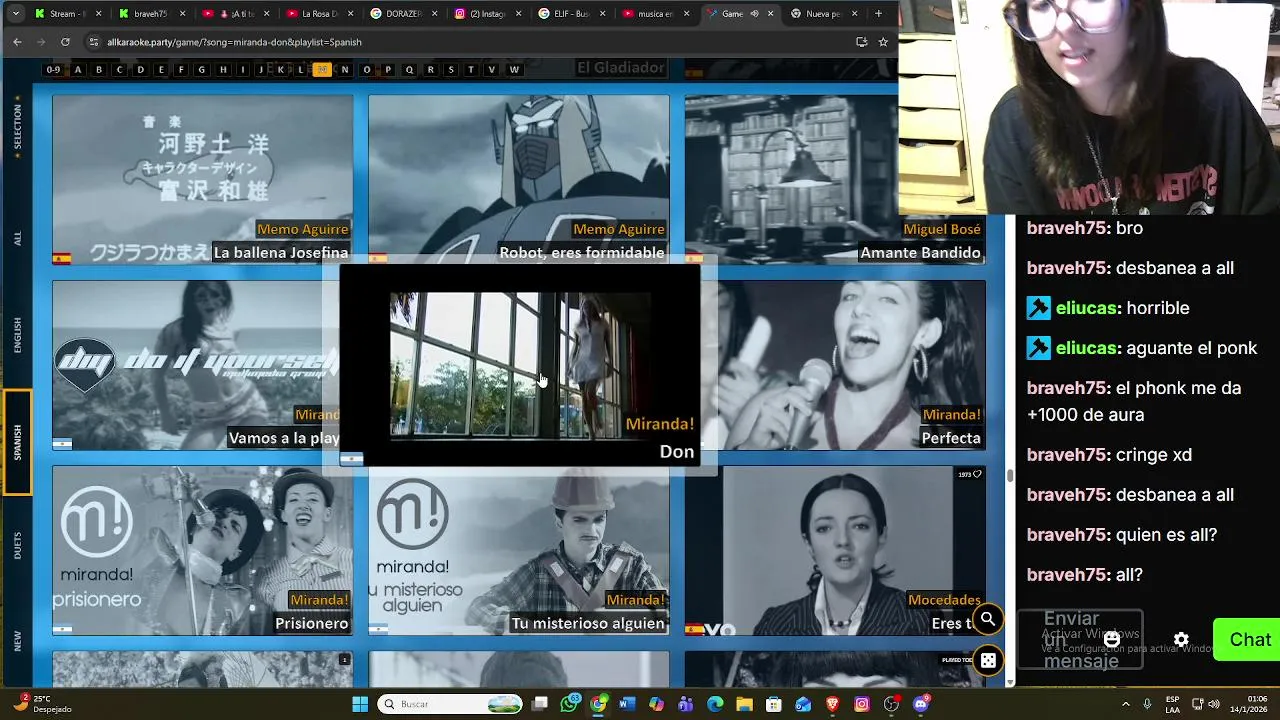The width and height of the screenshot is (1280, 720).
Task: Switch to English playlist sidebar tab
Action: [17, 335]
